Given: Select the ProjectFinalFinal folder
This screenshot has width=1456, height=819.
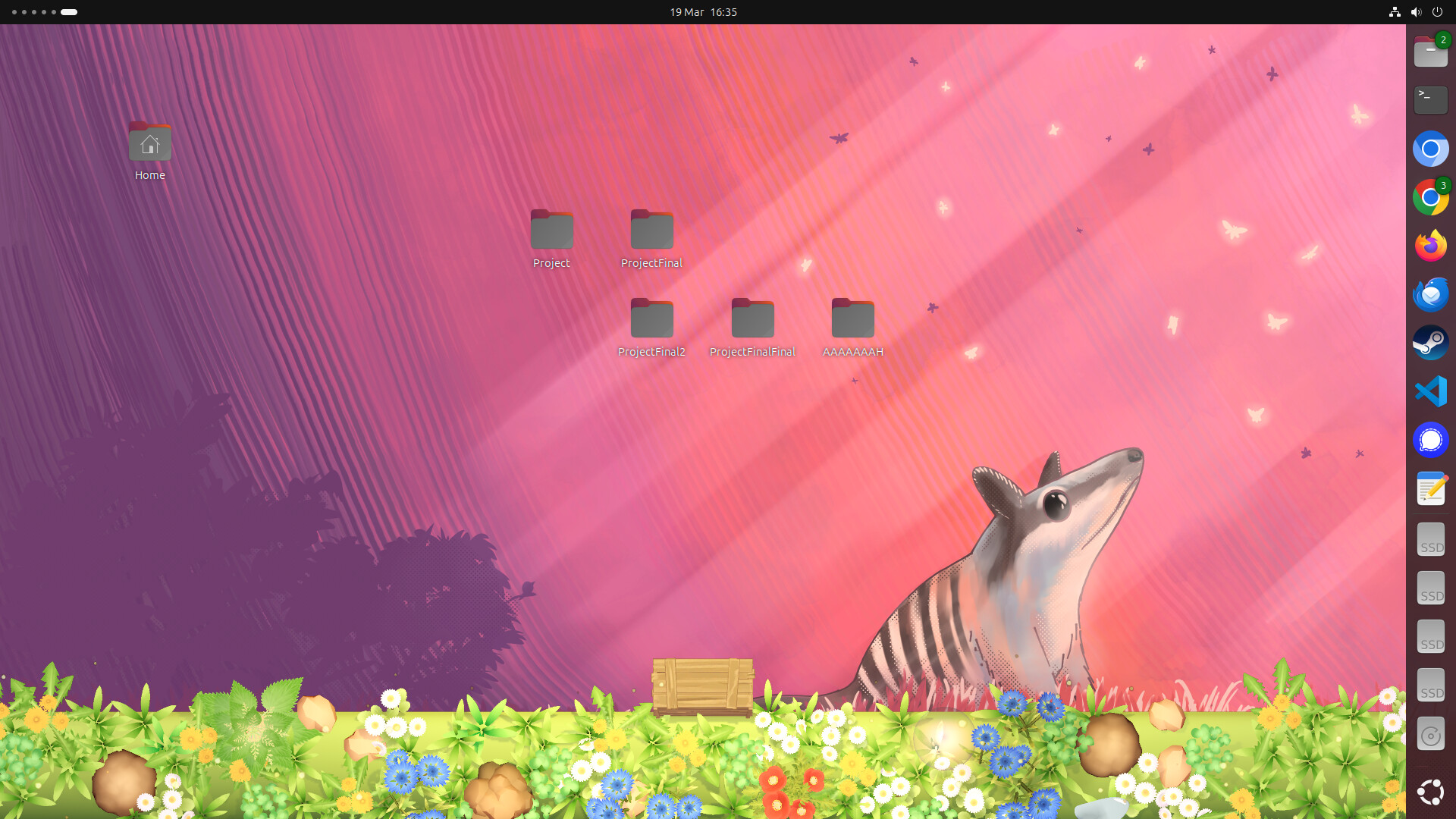Looking at the screenshot, I should (x=752, y=320).
